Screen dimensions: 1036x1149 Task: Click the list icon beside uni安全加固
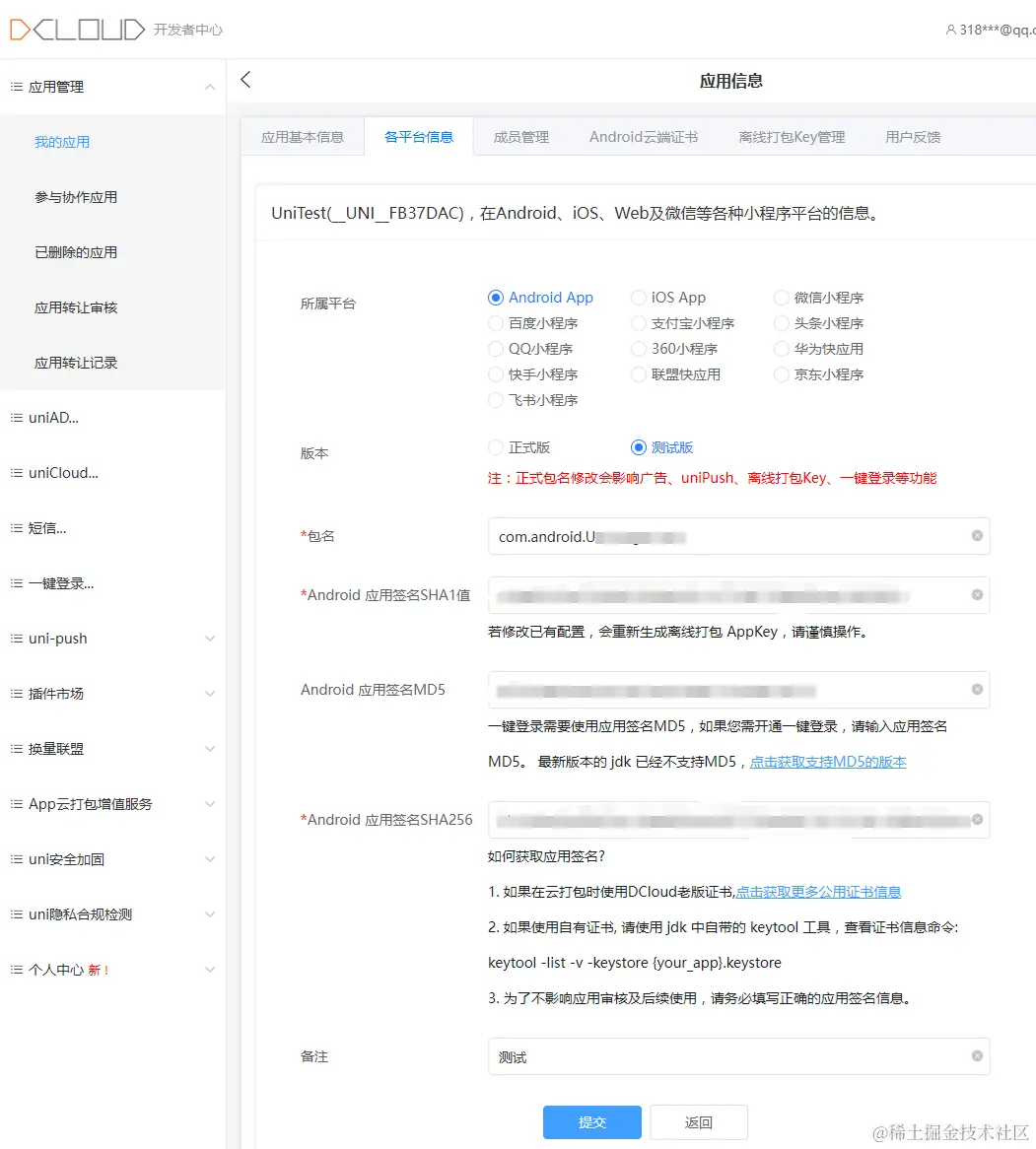[16, 859]
